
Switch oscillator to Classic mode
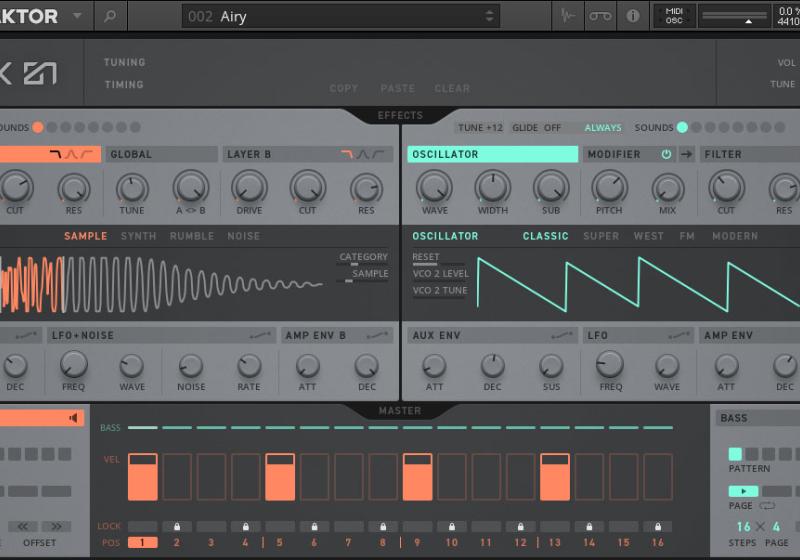click(545, 236)
